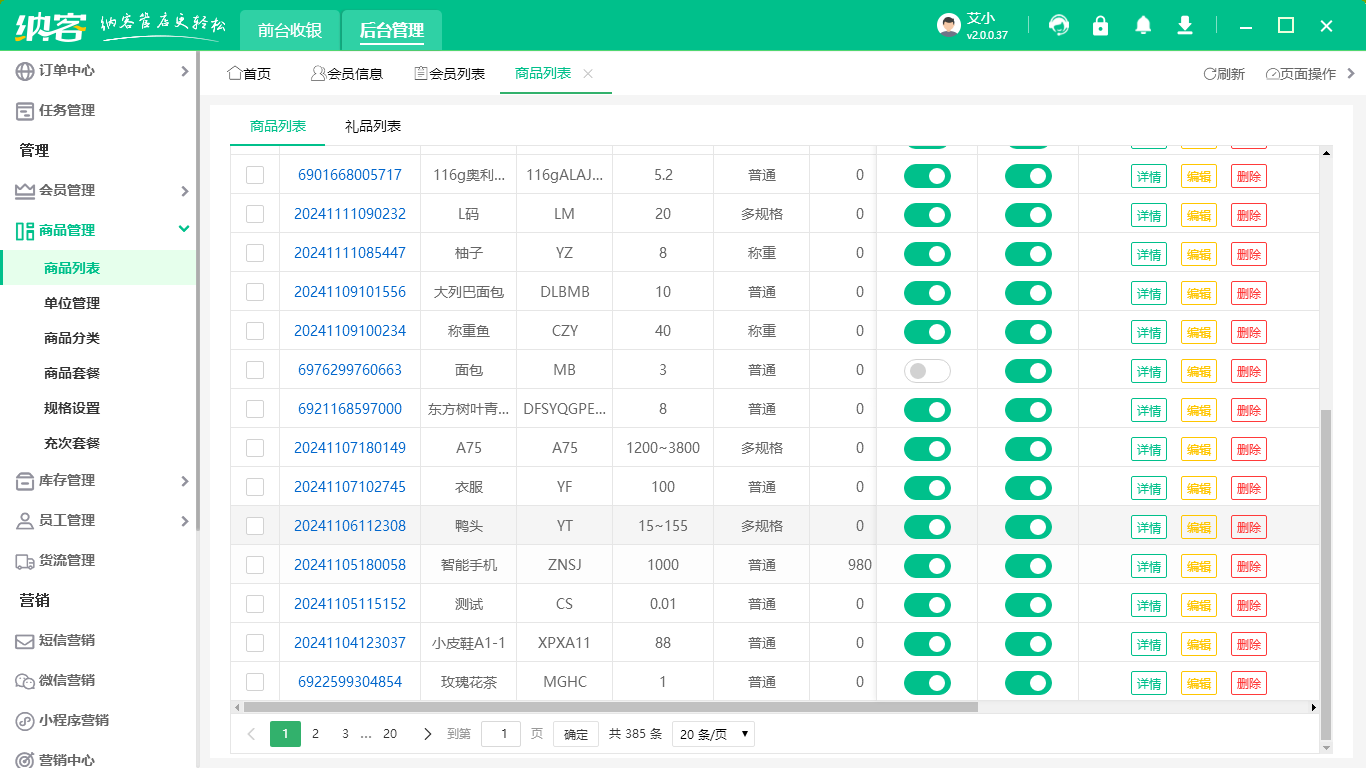Switch to 后台管理 tab
The height and width of the screenshot is (768, 1366).
pos(392,30)
